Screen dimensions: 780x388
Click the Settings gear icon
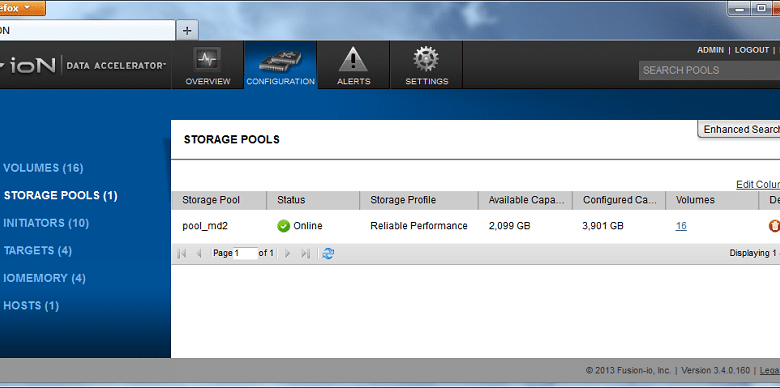426,60
